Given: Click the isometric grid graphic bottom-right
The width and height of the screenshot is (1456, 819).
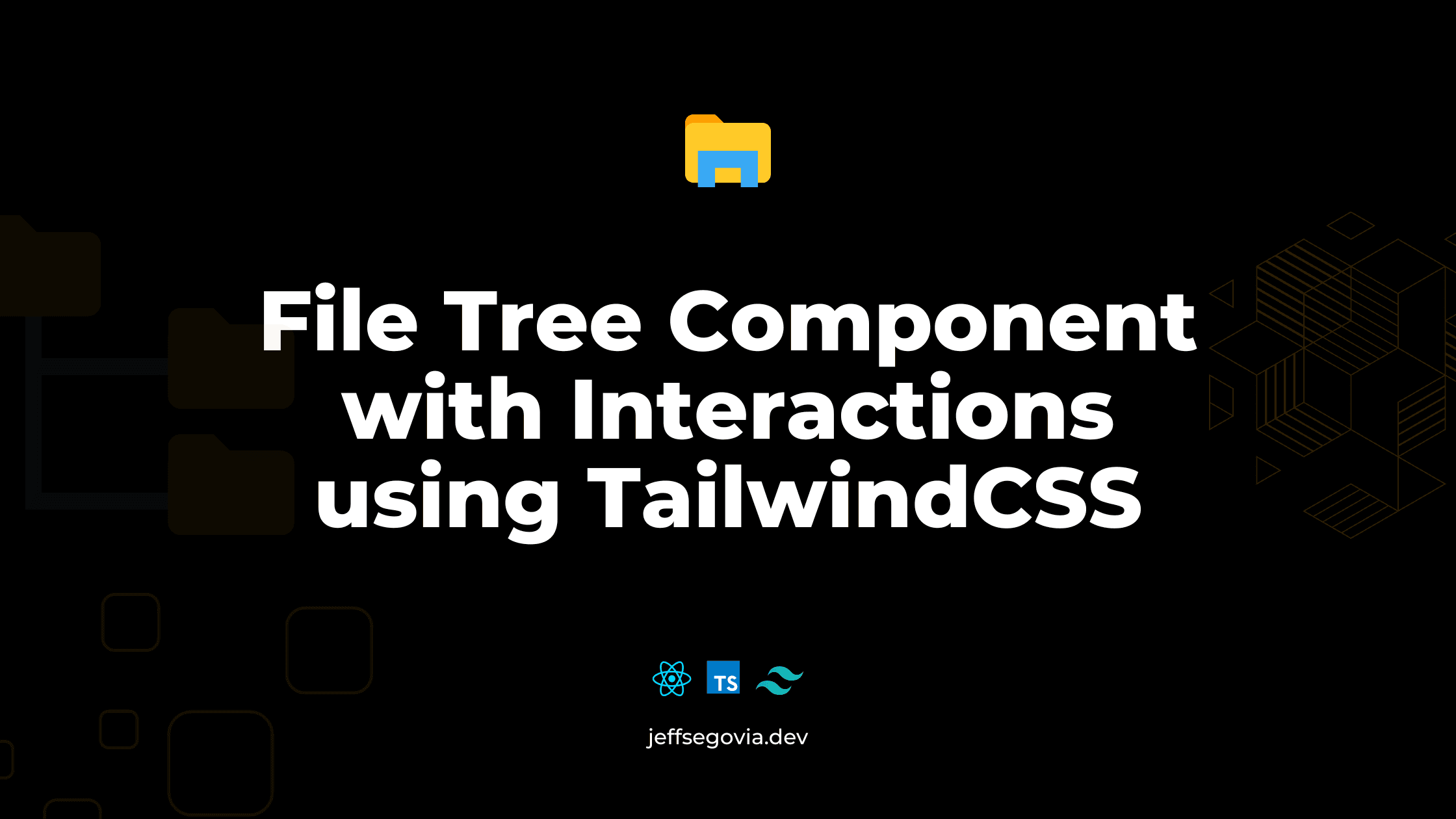Looking at the screenshot, I should [1350, 380].
